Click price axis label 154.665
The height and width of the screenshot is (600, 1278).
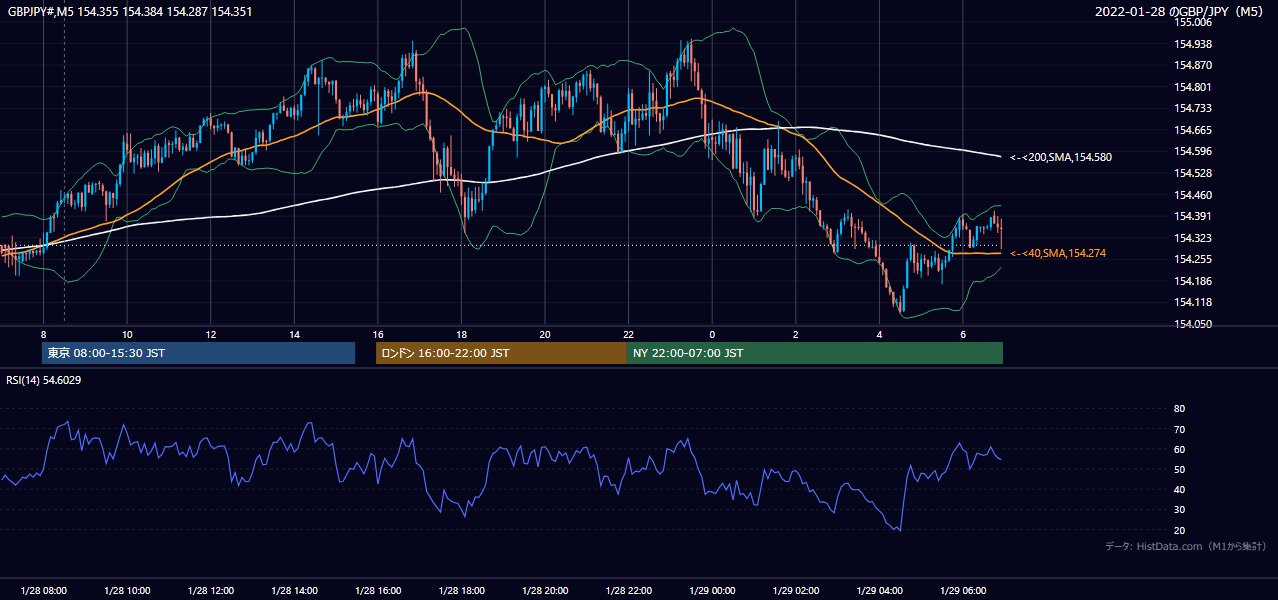1193,130
